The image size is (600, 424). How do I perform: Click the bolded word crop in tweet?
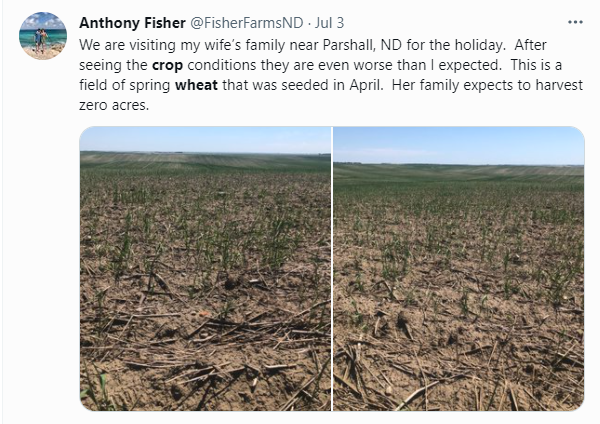tap(167, 65)
